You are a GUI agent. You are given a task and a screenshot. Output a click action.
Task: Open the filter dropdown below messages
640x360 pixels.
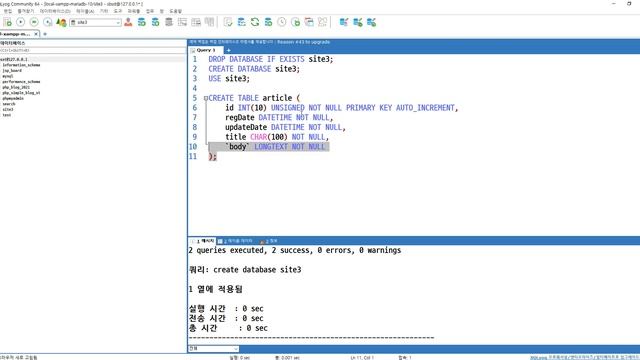click(x=213, y=349)
